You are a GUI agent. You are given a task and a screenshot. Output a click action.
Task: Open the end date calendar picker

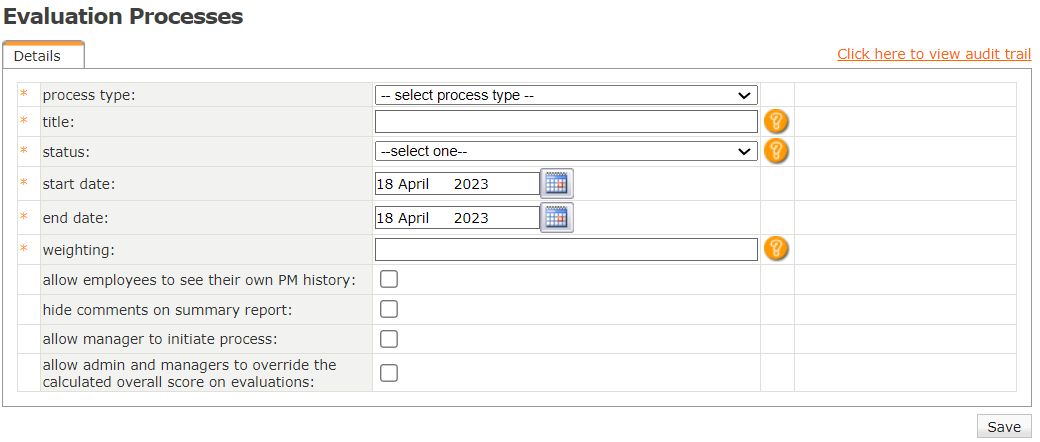[x=556, y=217]
